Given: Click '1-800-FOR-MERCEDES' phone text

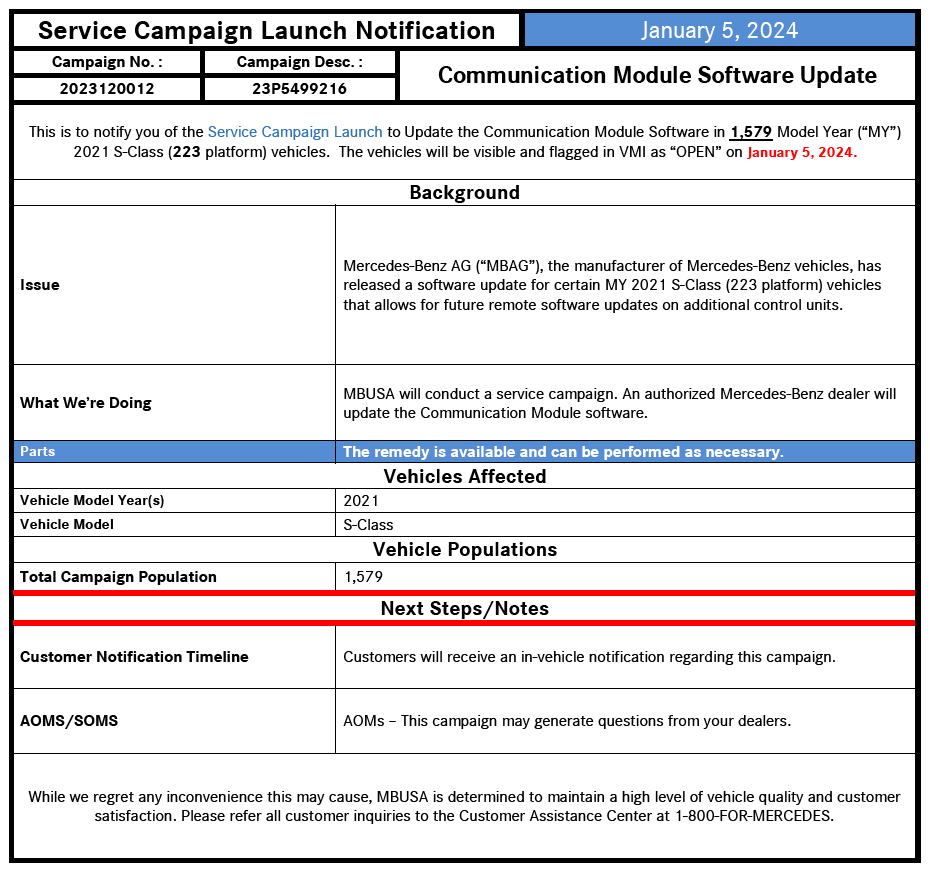Looking at the screenshot, I should click(754, 816).
